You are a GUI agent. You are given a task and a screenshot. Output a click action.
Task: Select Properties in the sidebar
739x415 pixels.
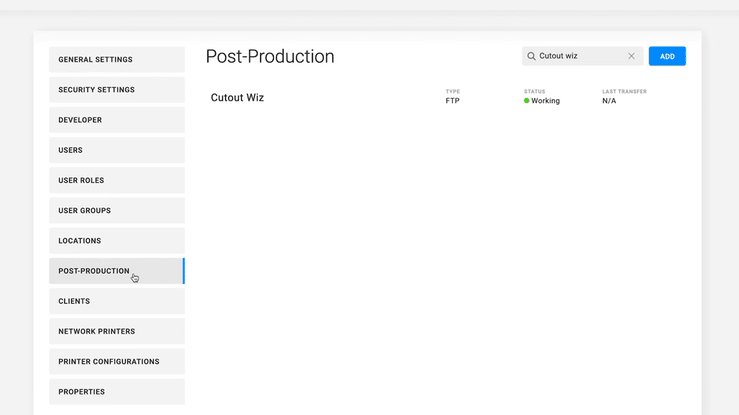pyautogui.click(x=116, y=392)
